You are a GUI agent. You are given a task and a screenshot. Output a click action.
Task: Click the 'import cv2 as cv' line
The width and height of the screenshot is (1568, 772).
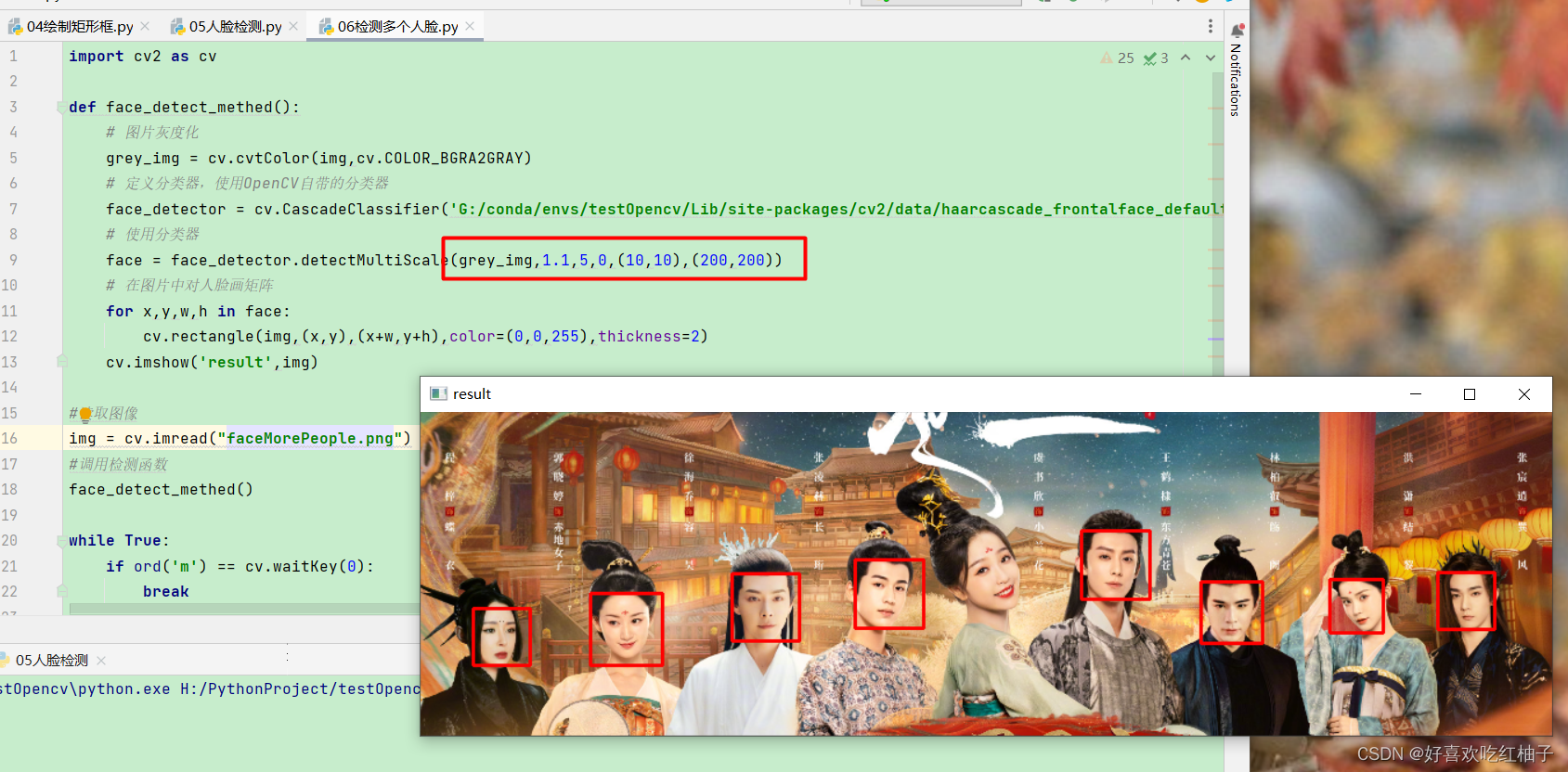[x=142, y=56]
